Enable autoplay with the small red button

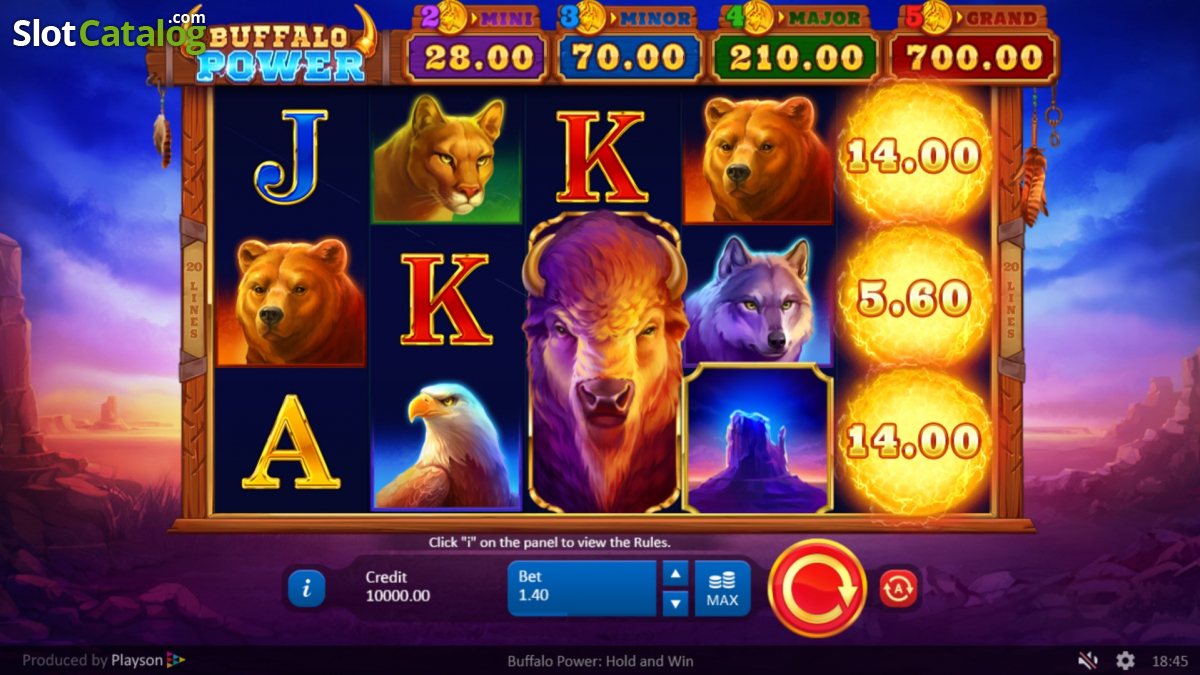898,589
